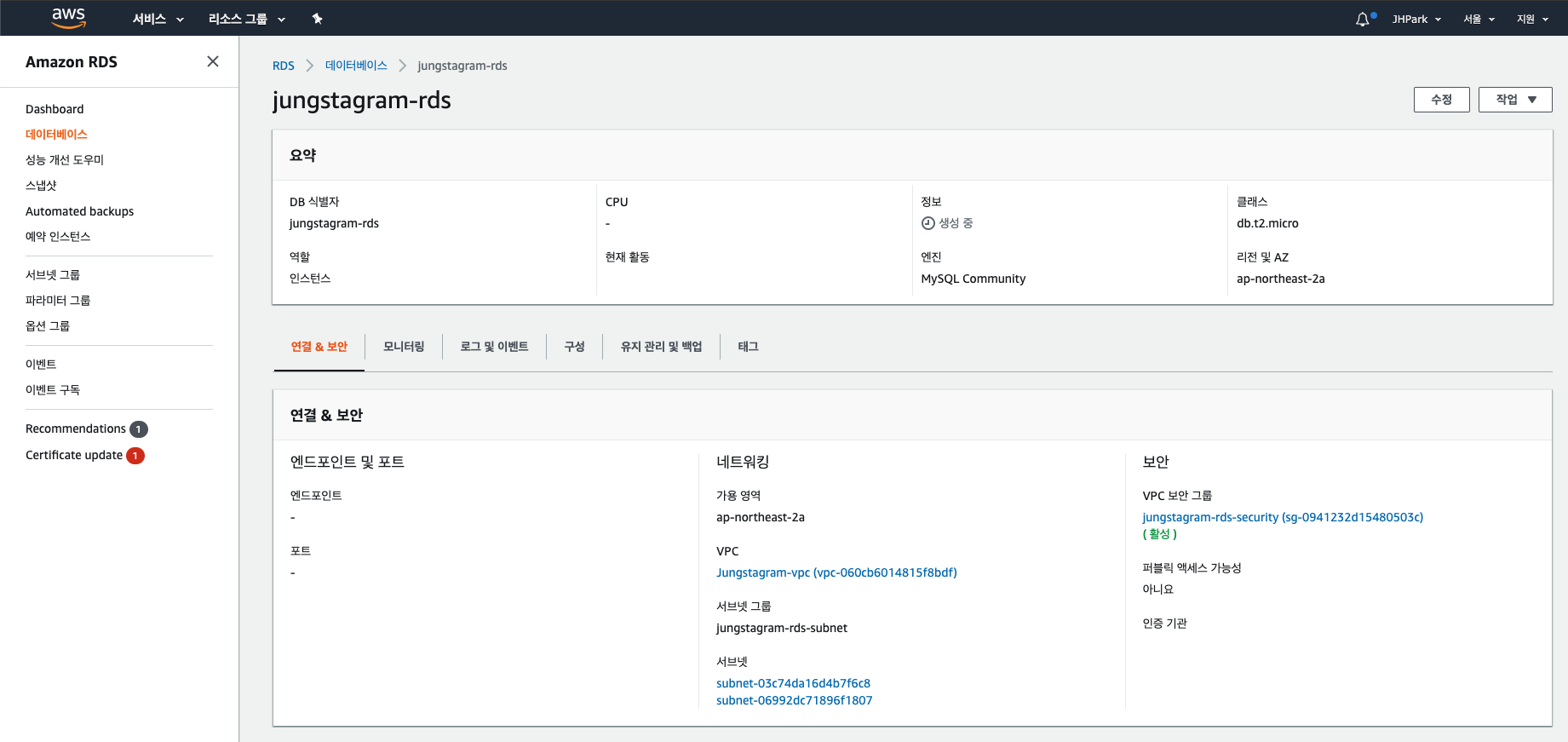Open 이벤트 in the sidebar
1568x742 pixels.
pyautogui.click(x=41, y=365)
